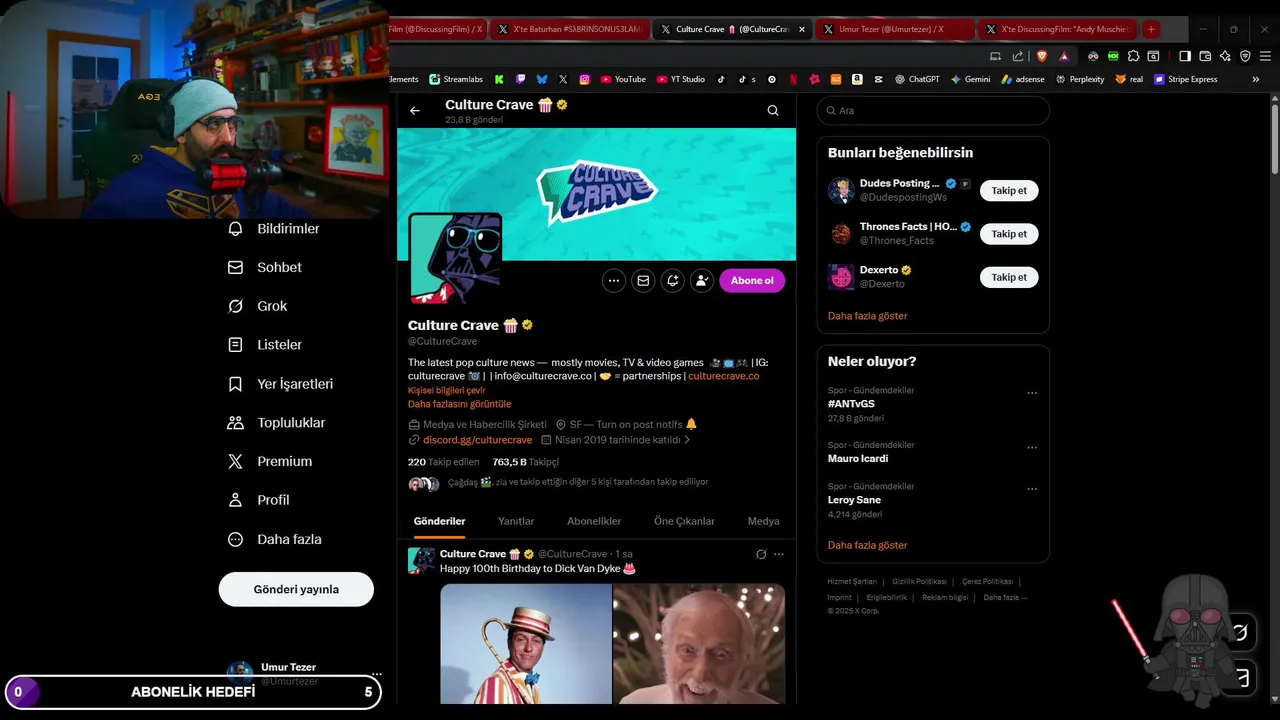The image size is (1280, 720).
Task: Open the Mary Poppins photo in the post
Action: 526,644
